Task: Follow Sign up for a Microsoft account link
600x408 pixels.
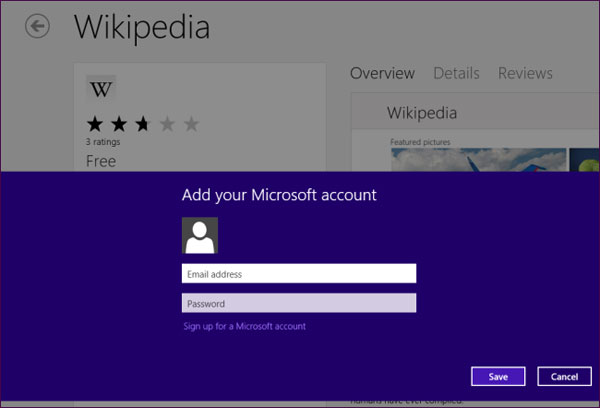Action: coord(245,326)
